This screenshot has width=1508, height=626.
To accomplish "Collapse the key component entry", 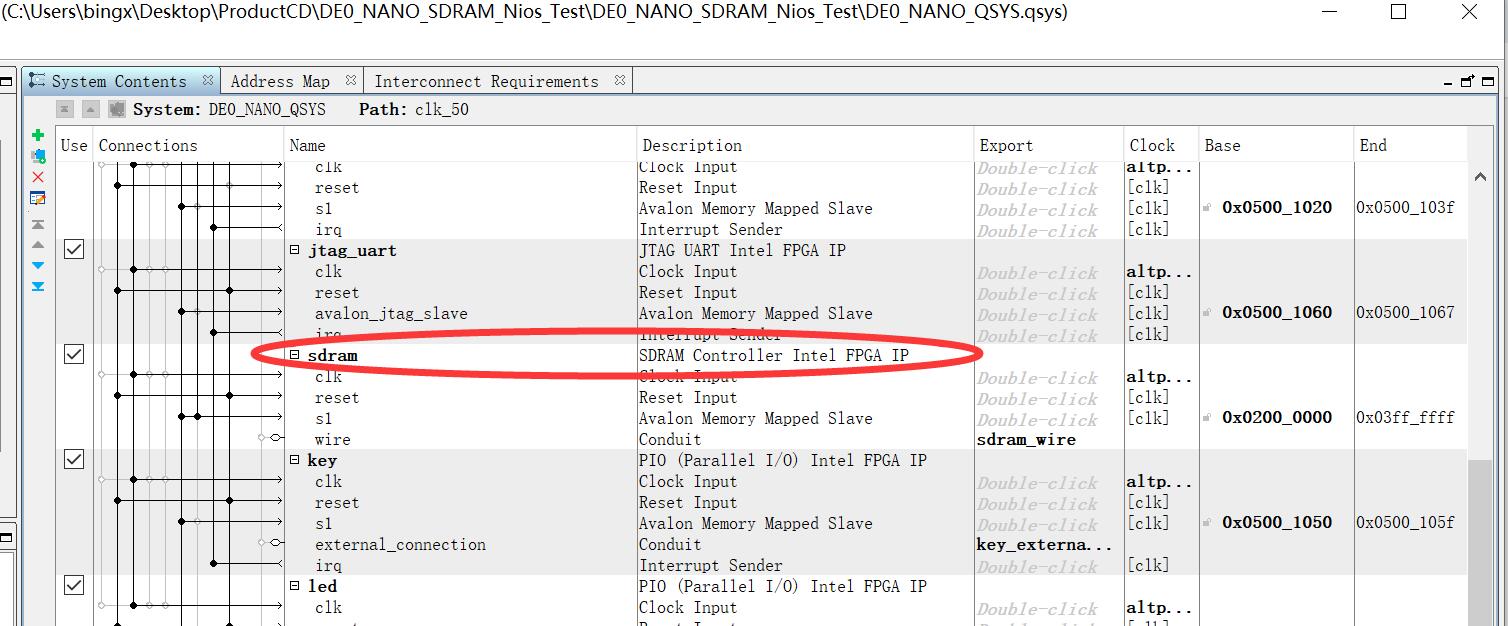I will pyautogui.click(x=293, y=459).
